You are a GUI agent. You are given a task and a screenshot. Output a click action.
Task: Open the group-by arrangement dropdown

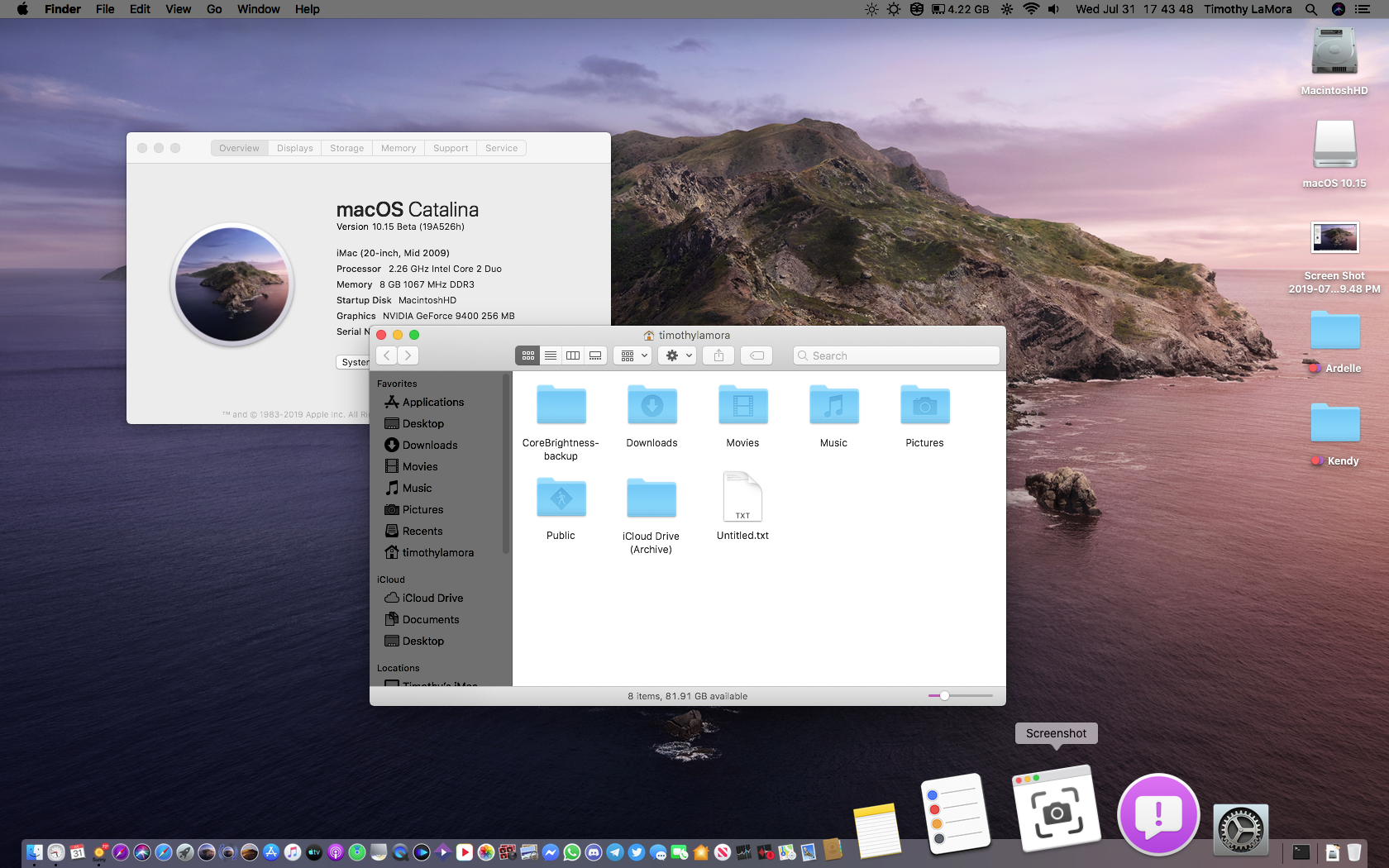click(x=633, y=355)
